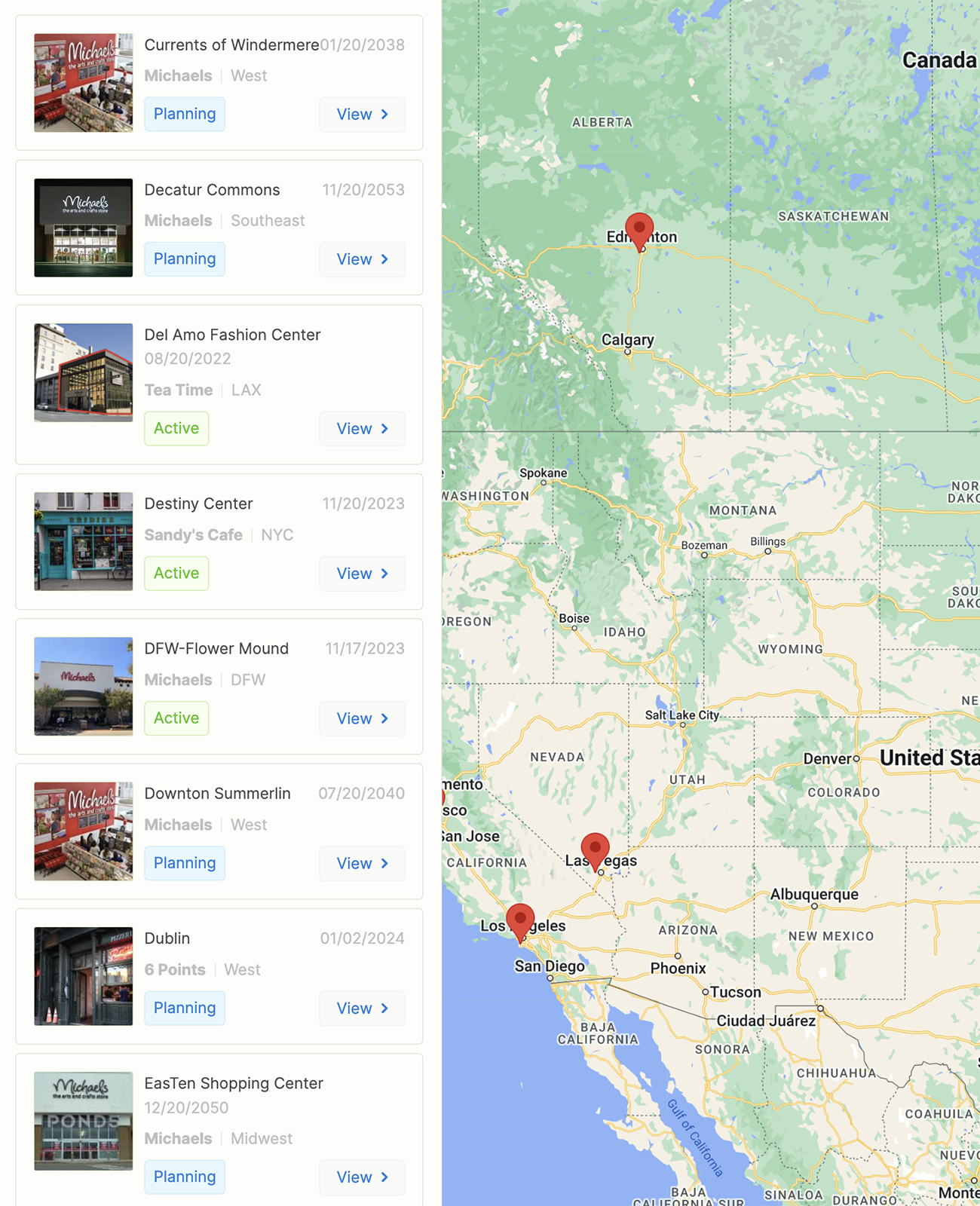Click 6 Points brand label
The width and height of the screenshot is (980, 1206).
(175, 970)
